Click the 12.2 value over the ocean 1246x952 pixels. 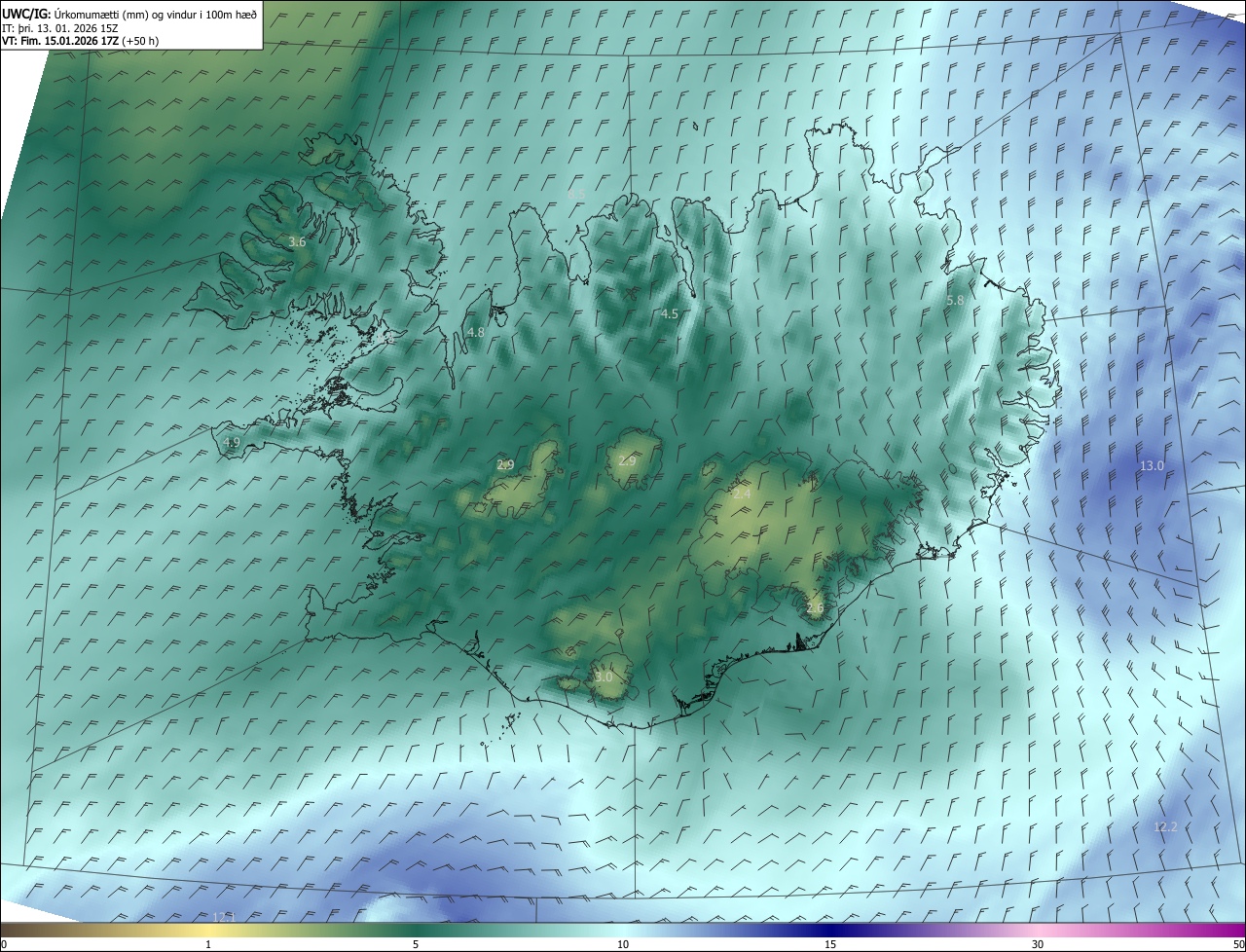(1165, 827)
